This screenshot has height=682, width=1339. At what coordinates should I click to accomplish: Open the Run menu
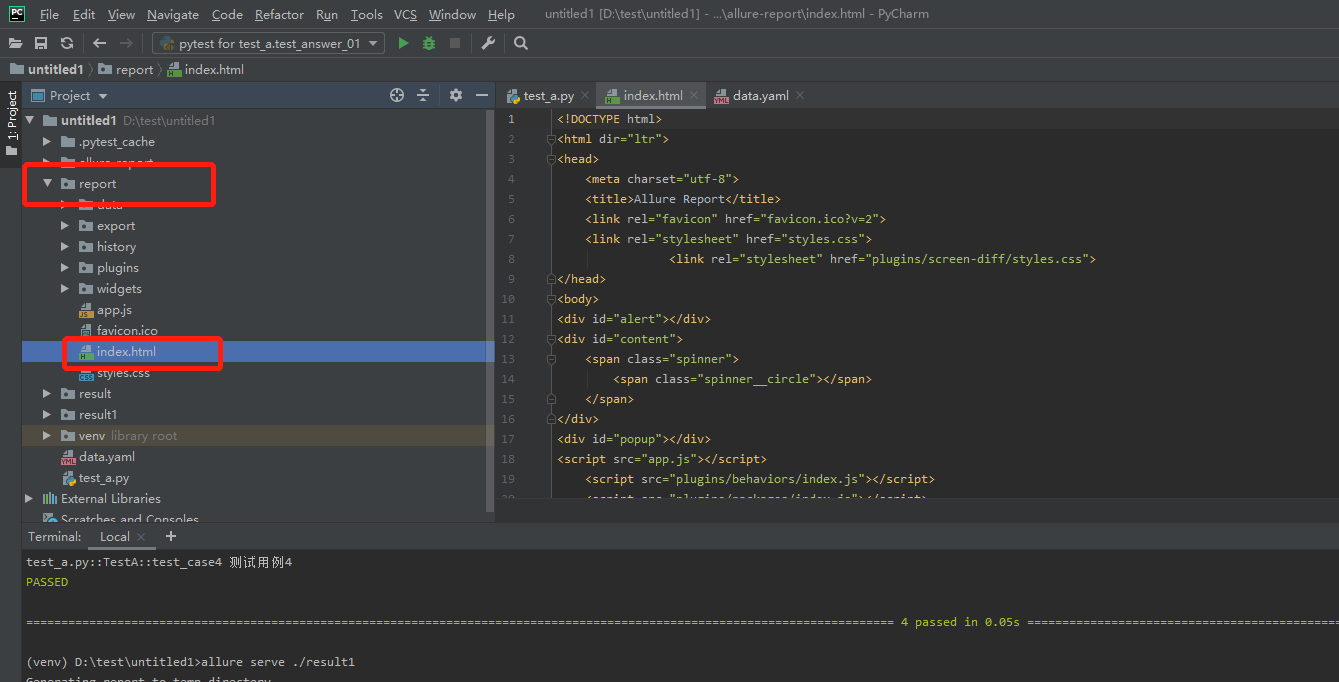pos(327,15)
